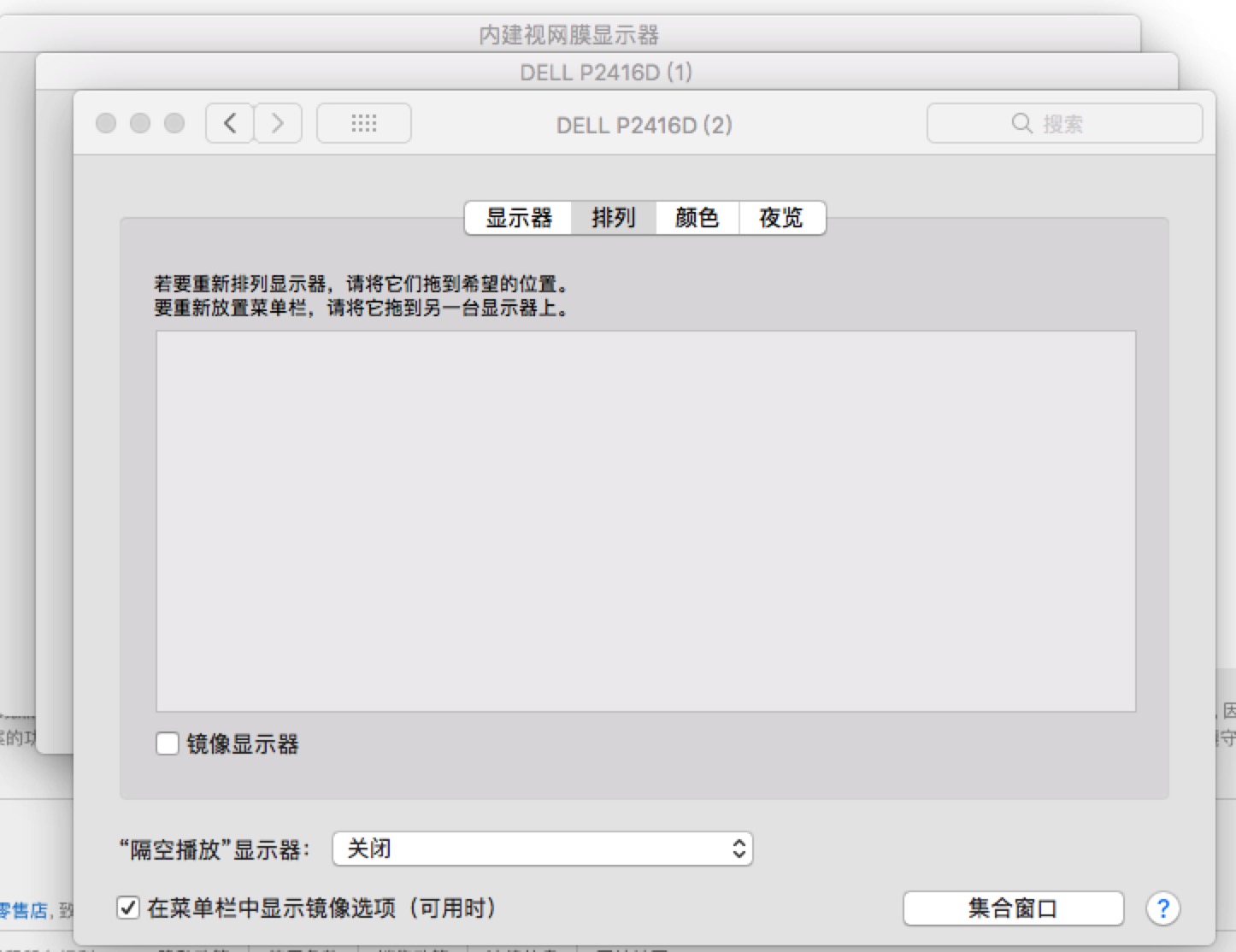Switch to the 夜览 tab

click(x=781, y=218)
